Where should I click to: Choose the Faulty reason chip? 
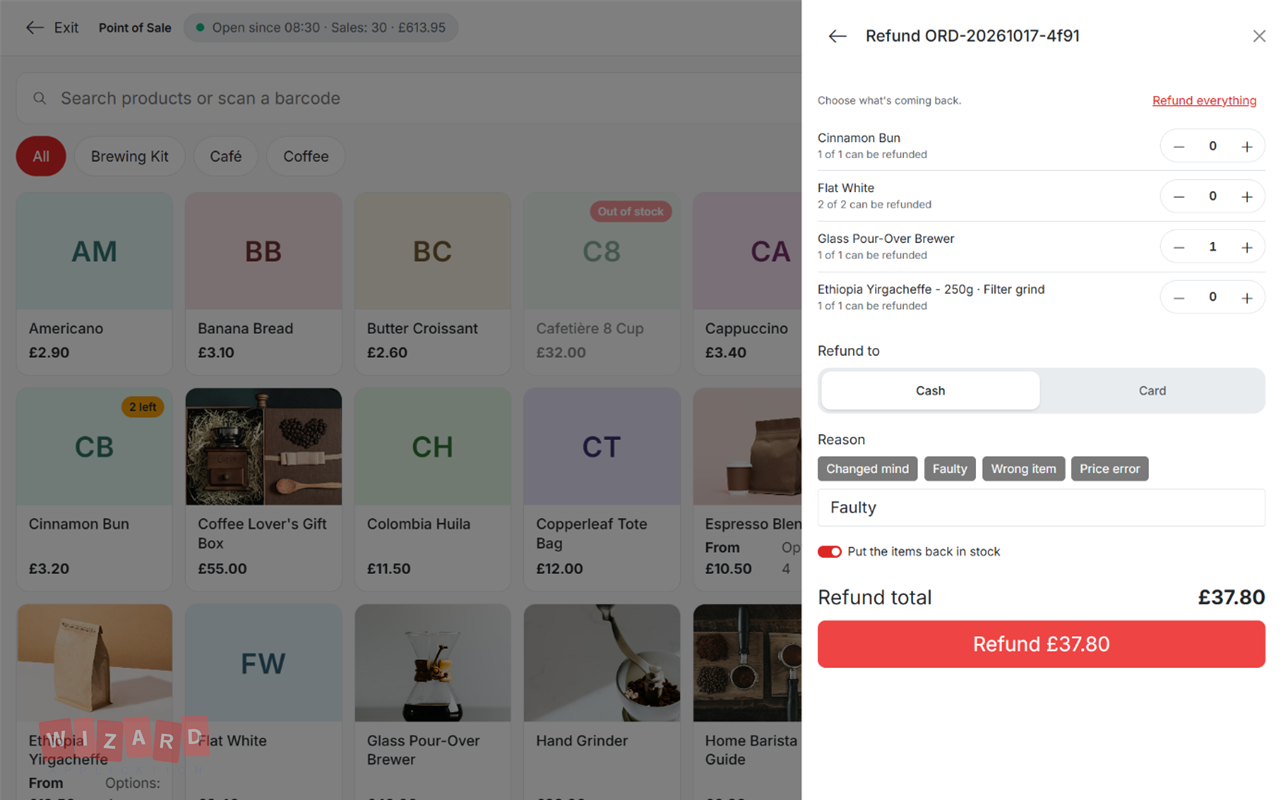click(x=950, y=469)
